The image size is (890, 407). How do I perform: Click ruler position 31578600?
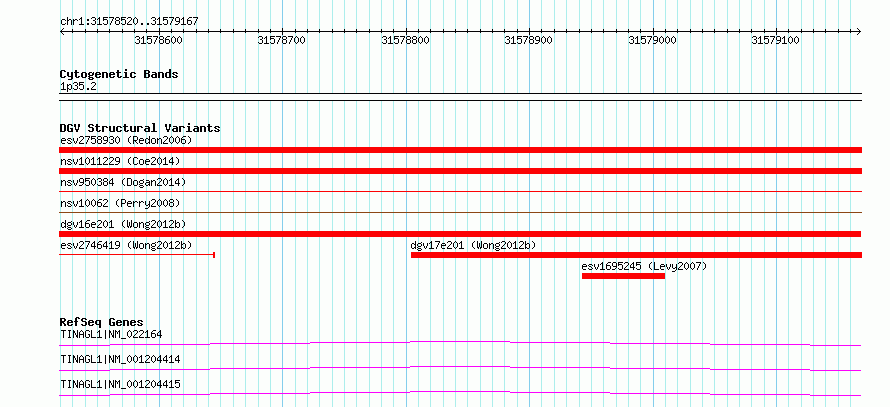[158, 40]
